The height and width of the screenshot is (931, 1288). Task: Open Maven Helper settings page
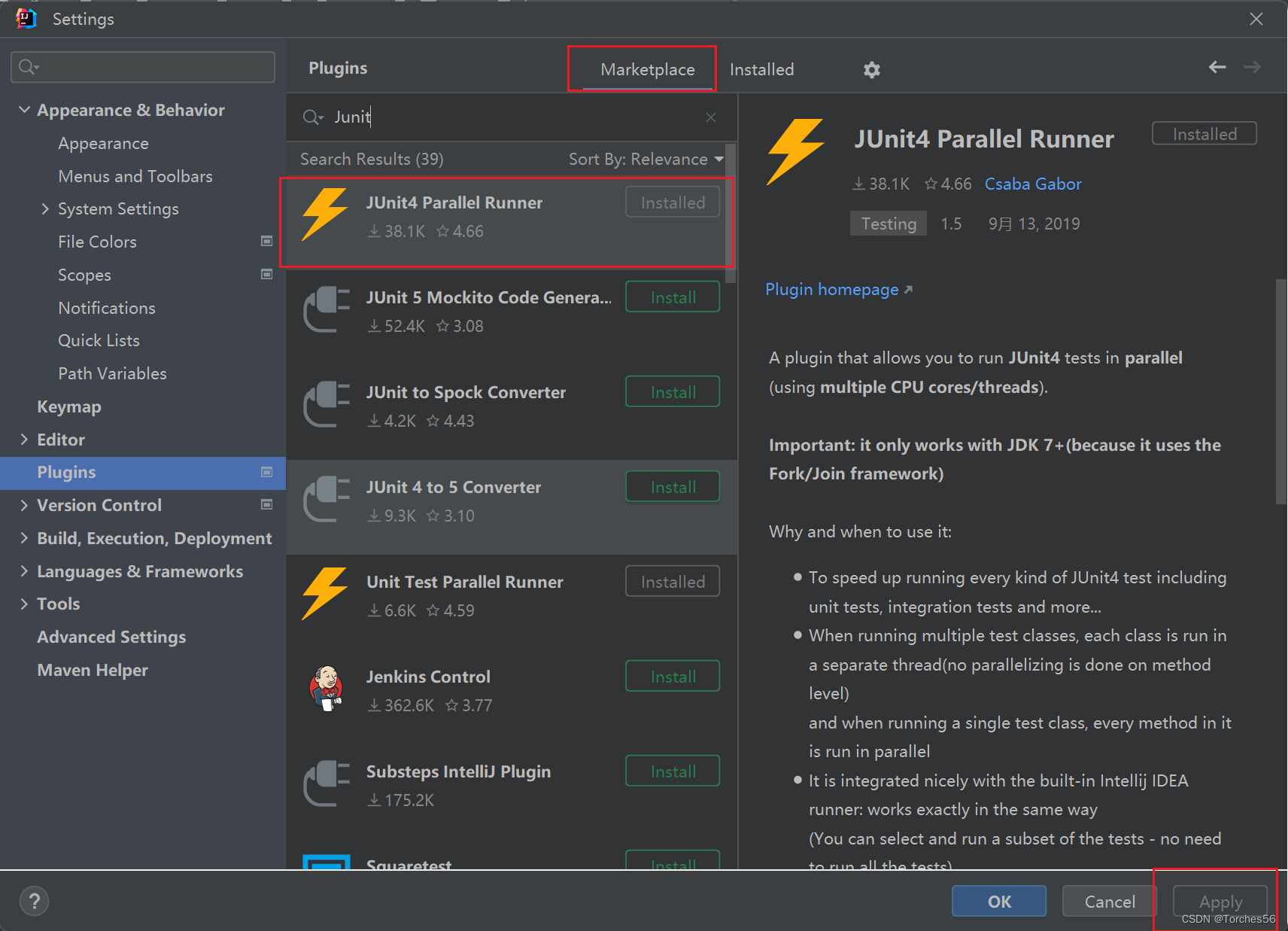tap(93, 670)
